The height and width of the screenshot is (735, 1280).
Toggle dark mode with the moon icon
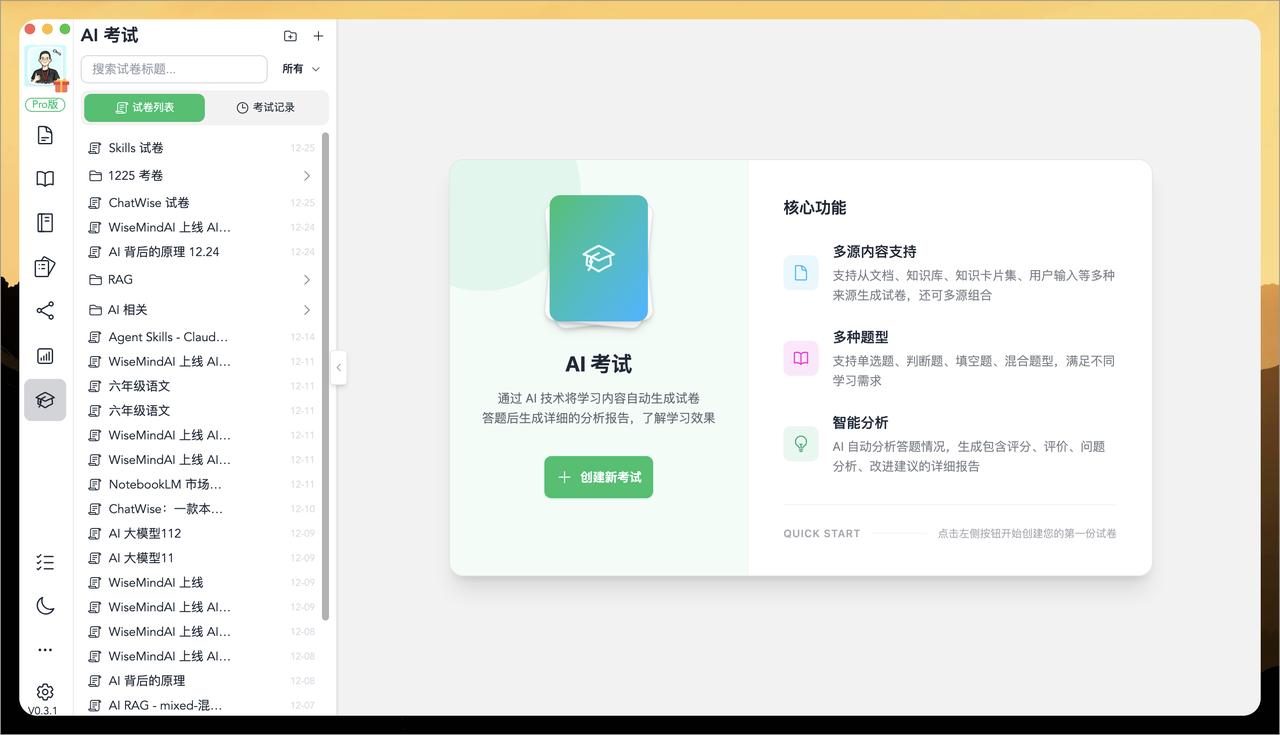(x=44, y=606)
